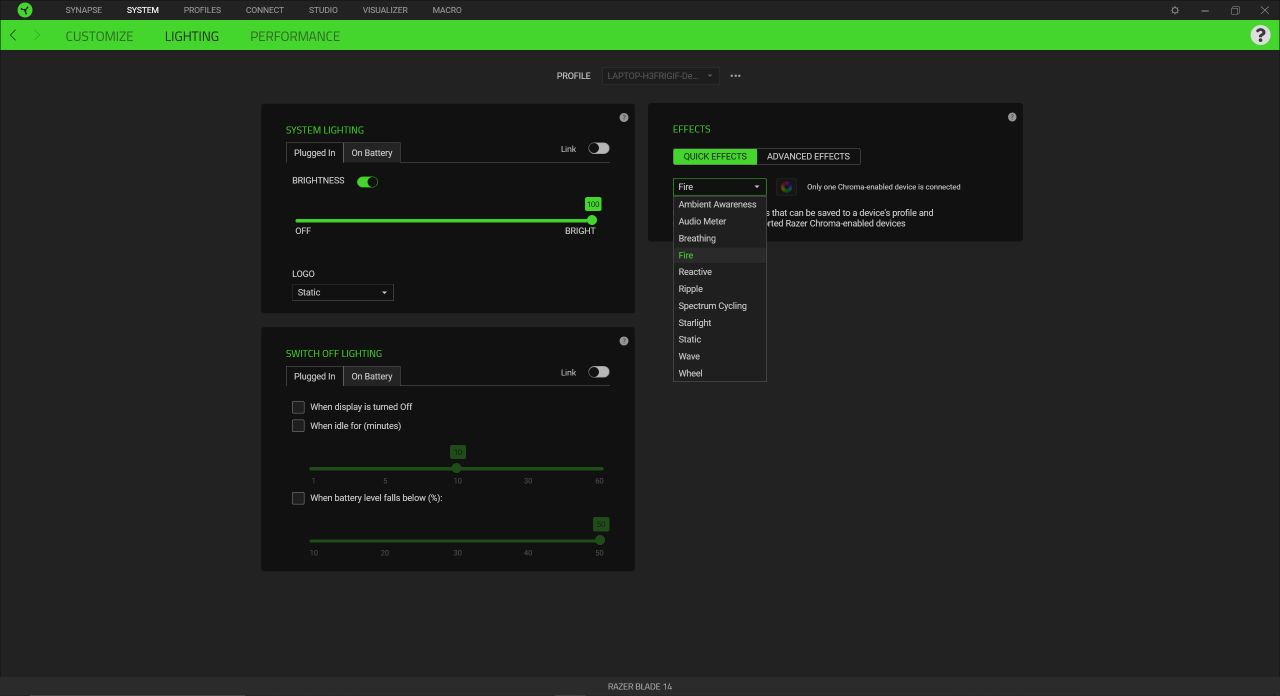Switch to the Performance tab
The image size is (1280, 696).
[295, 36]
